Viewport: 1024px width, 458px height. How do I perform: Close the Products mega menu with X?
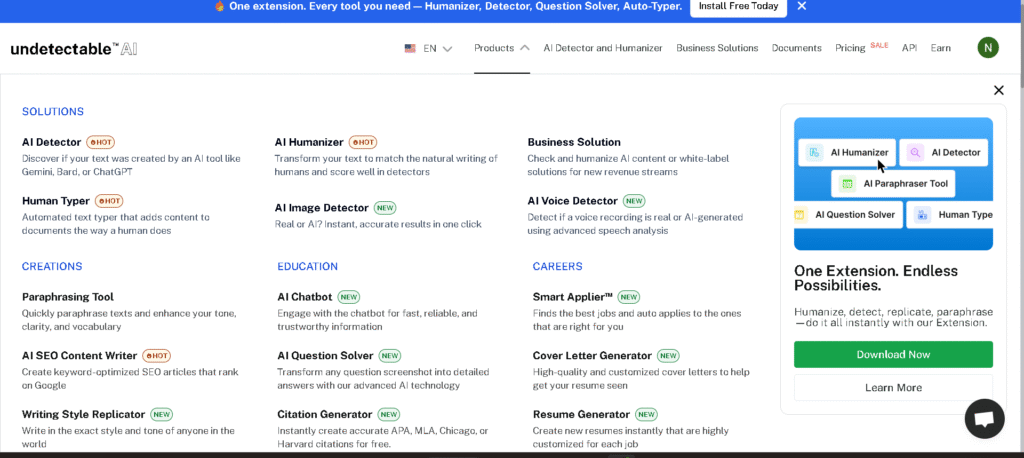click(x=999, y=90)
